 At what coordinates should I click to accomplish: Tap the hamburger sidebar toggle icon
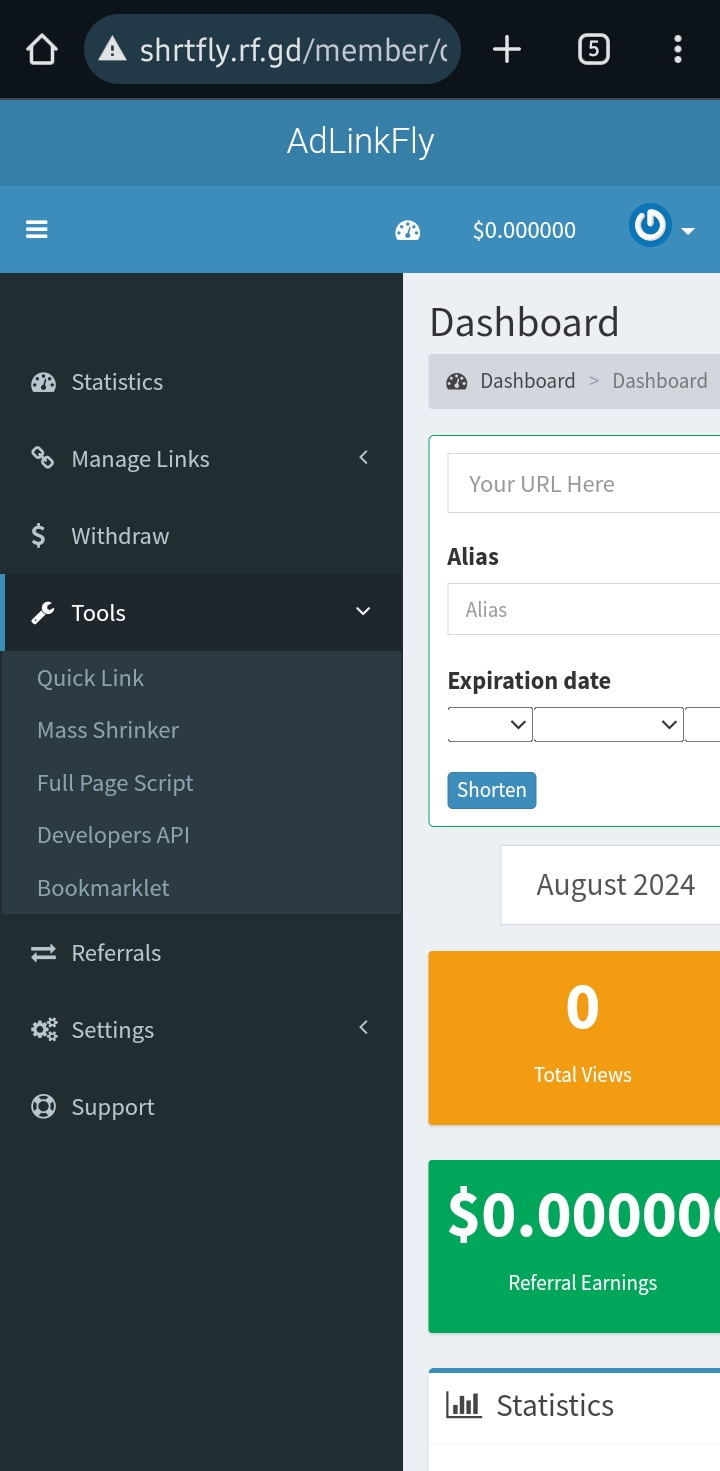pos(37,230)
